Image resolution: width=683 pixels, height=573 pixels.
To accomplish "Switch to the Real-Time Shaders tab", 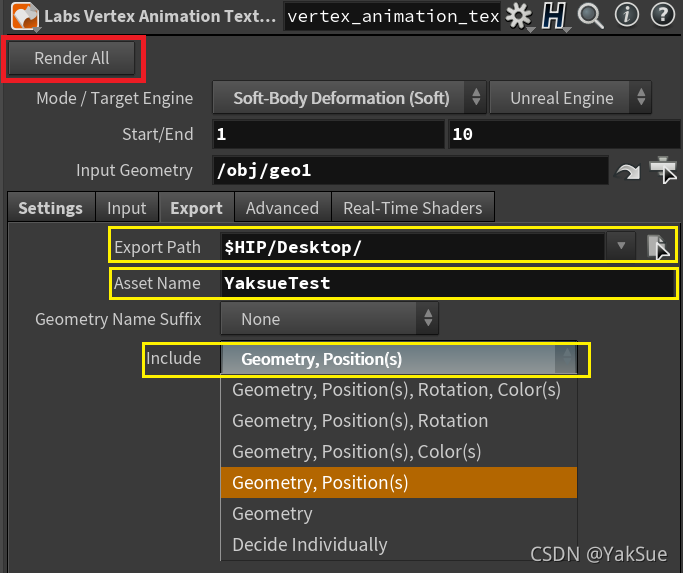I will [x=413, y=208].
